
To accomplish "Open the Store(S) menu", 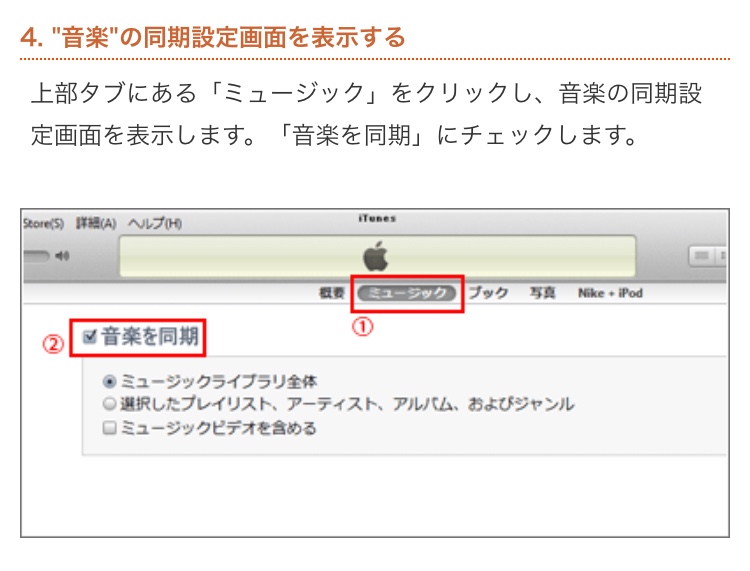I will click(44, 223).
